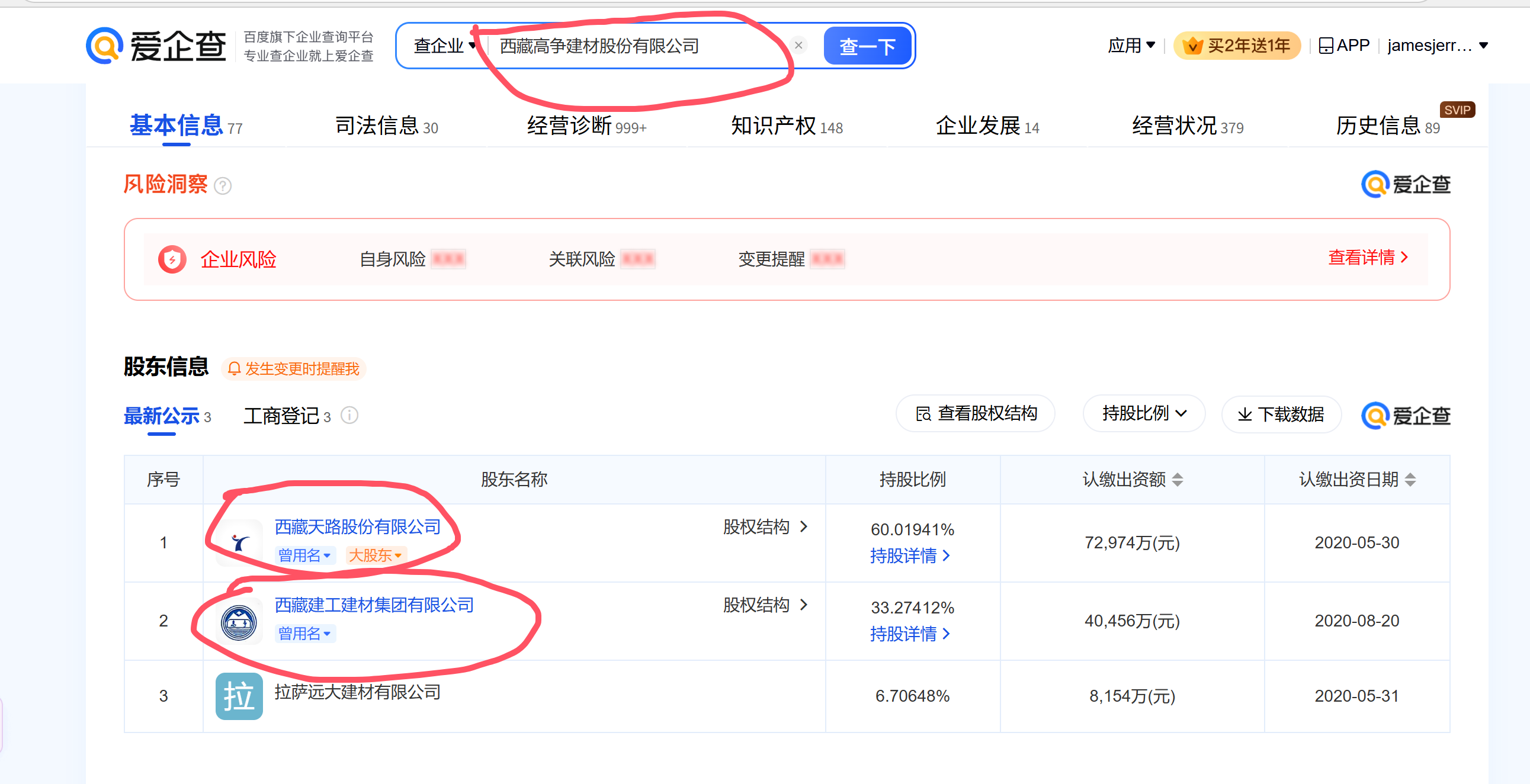Viewport: 1530px width, 784px height.
Task: Expand the 持股比例 dropdown button
Action: tap(1143, 413)
